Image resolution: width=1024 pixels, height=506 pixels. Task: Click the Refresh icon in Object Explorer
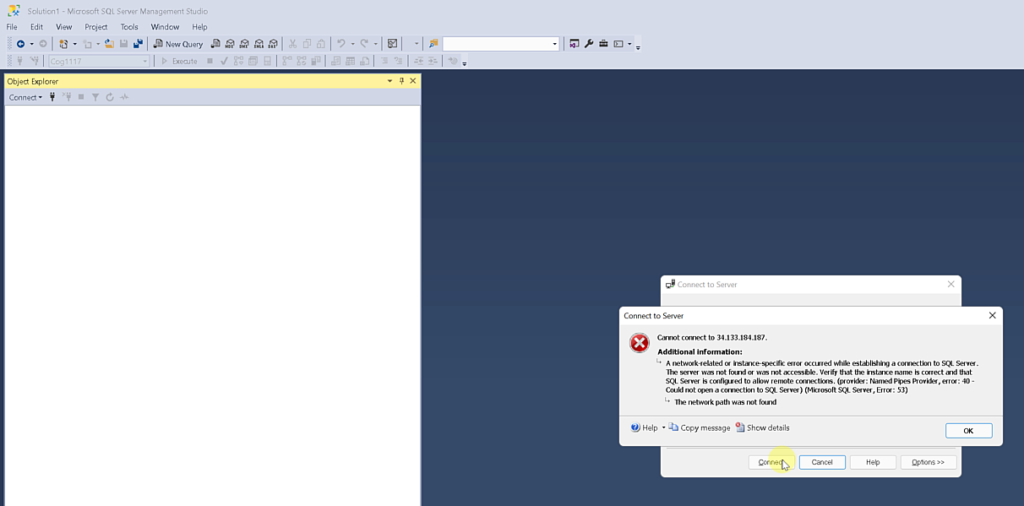[x=110, y=97]
